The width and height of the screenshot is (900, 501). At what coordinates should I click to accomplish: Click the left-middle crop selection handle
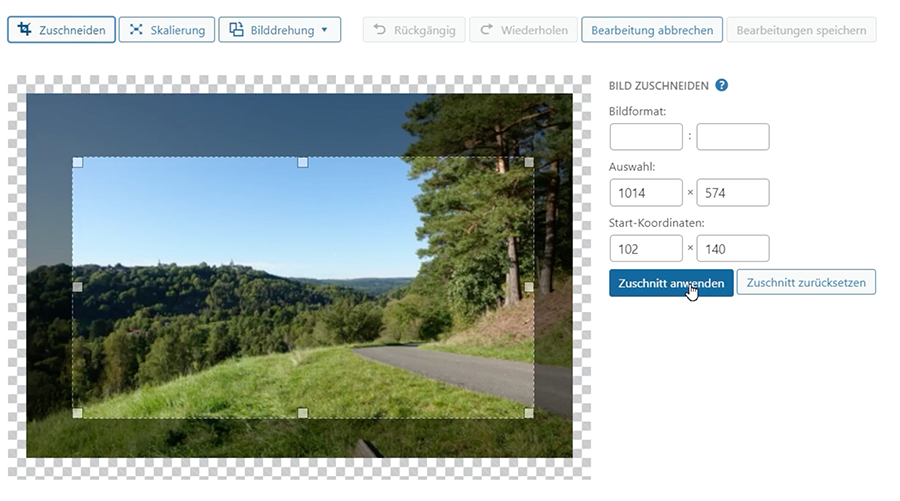click(x=78, y=287)
